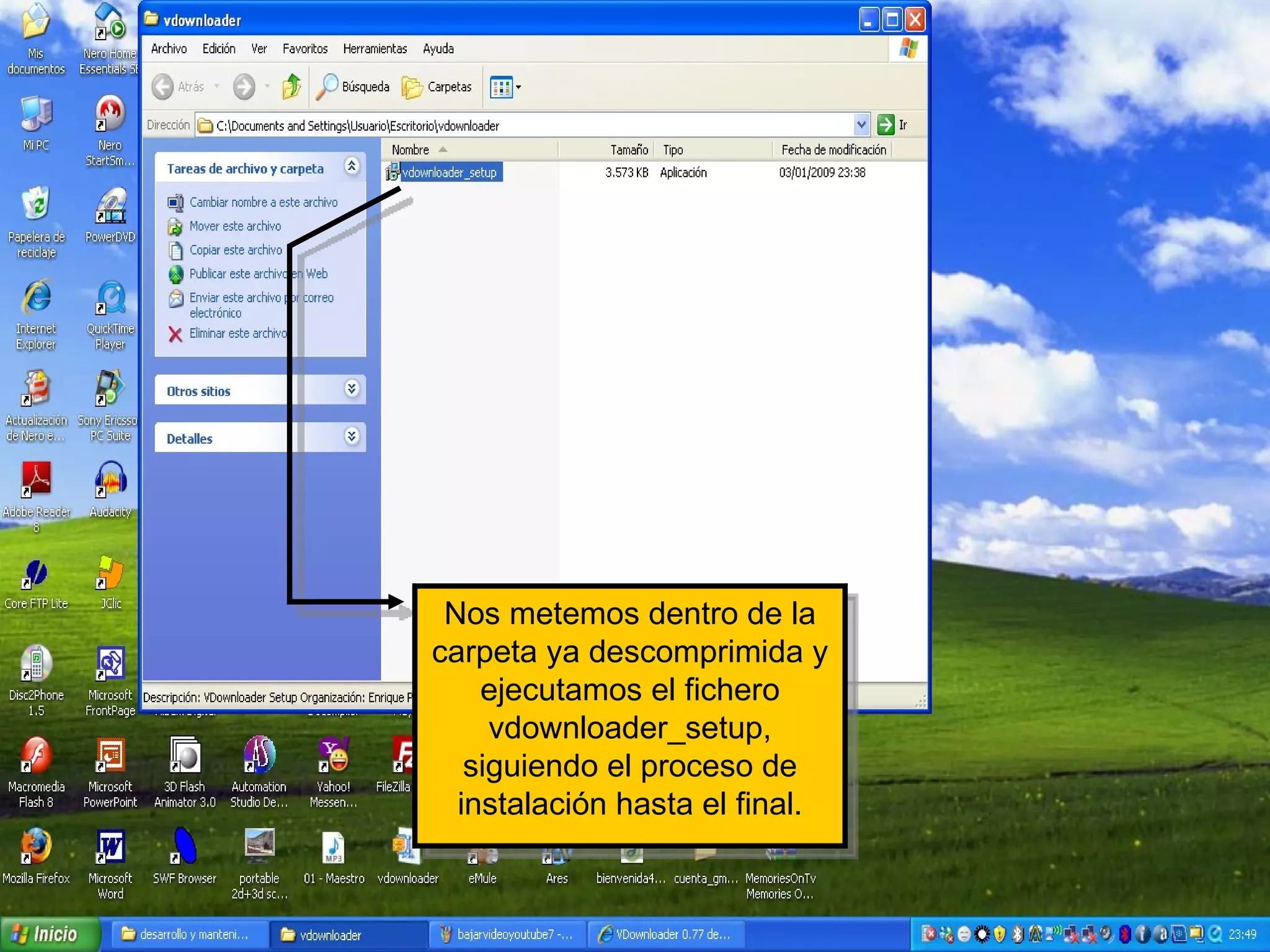Open the Nero StartSmart shortcut
This screenshot has height=952, width=1270.
point(110,130)
